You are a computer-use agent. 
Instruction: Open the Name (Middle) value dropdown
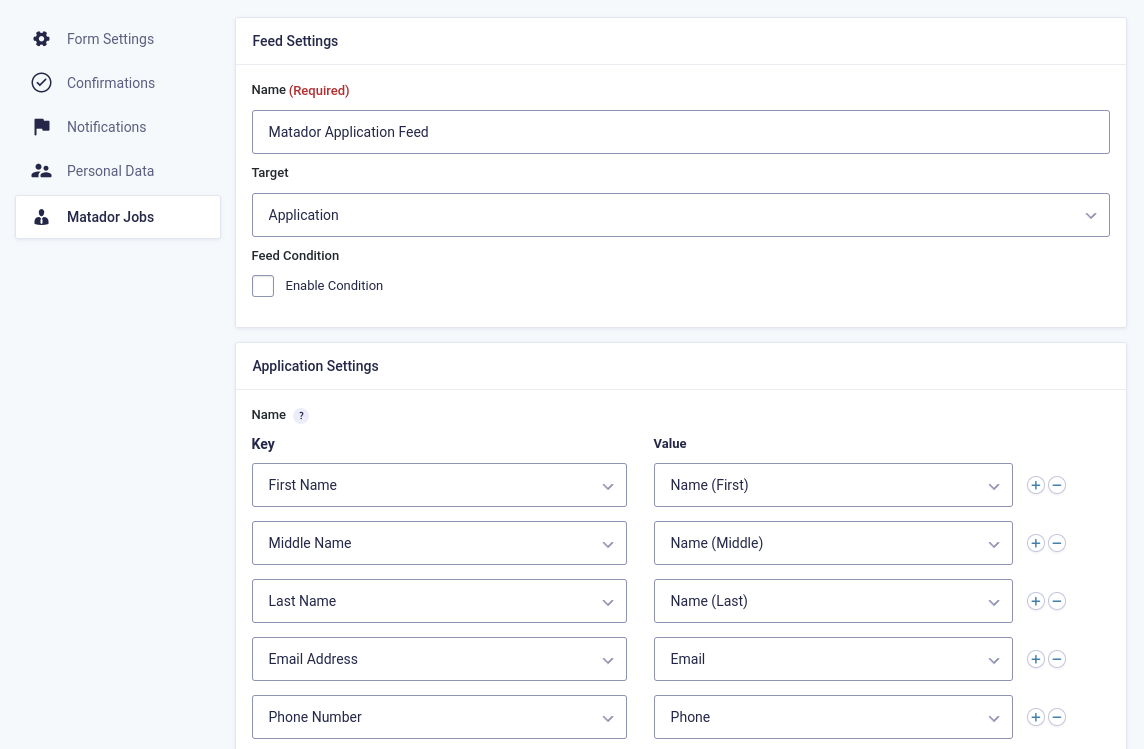833,543
